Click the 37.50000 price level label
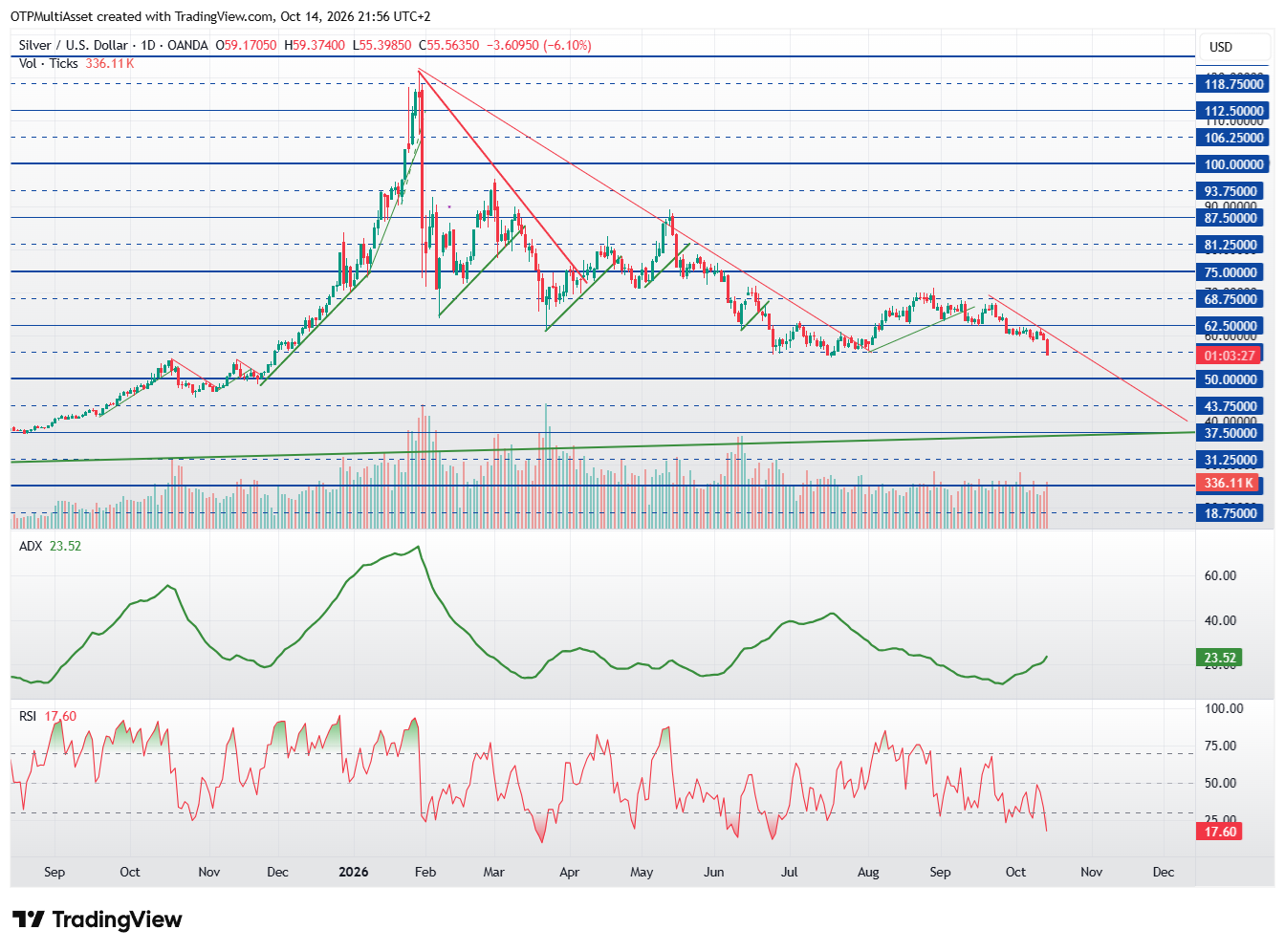The width and height of the screenshot is (1285, 952). [x=1230, y=433]
